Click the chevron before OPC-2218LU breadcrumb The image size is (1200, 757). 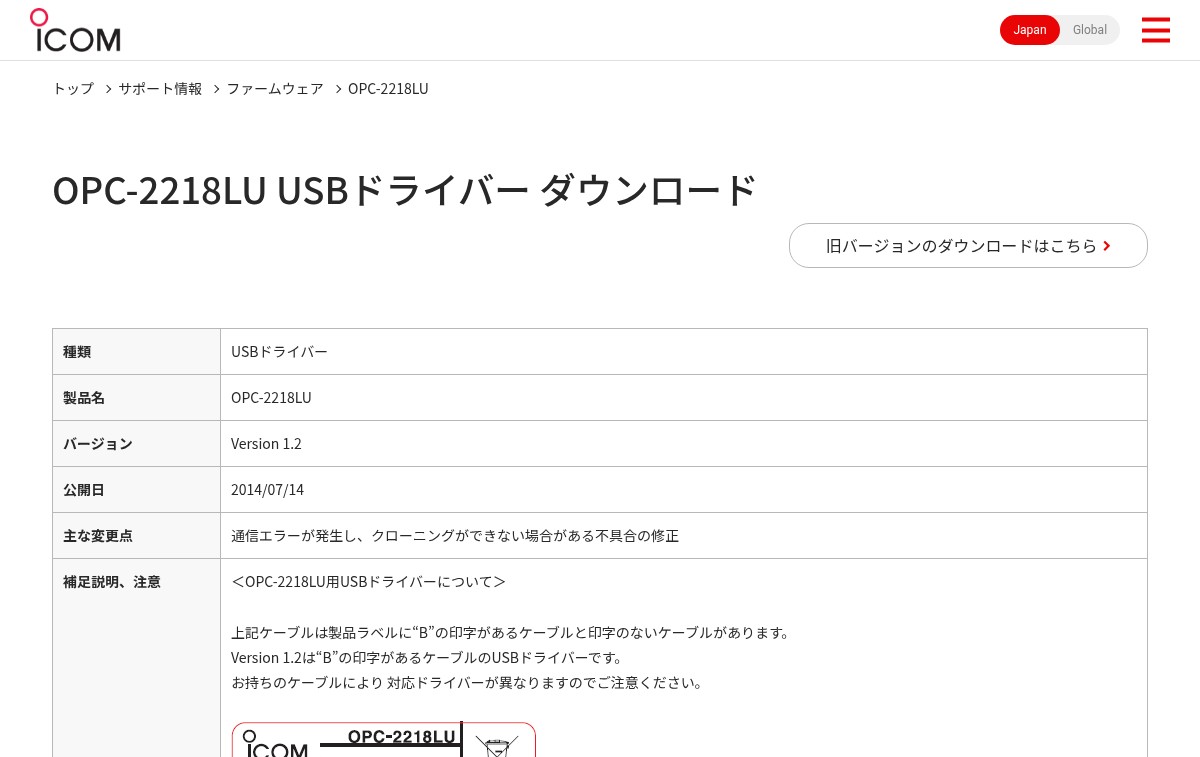[x=338, y=89]
